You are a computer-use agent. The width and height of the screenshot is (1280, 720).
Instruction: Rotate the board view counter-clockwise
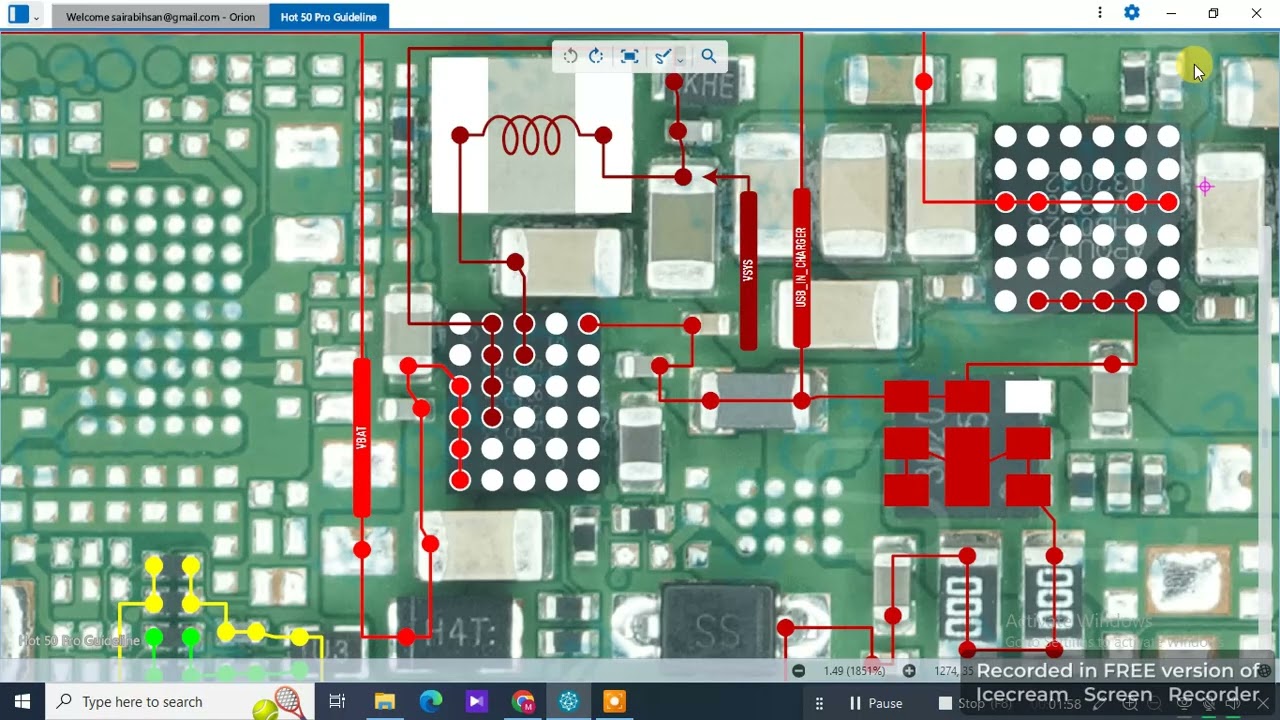point(570,56)
